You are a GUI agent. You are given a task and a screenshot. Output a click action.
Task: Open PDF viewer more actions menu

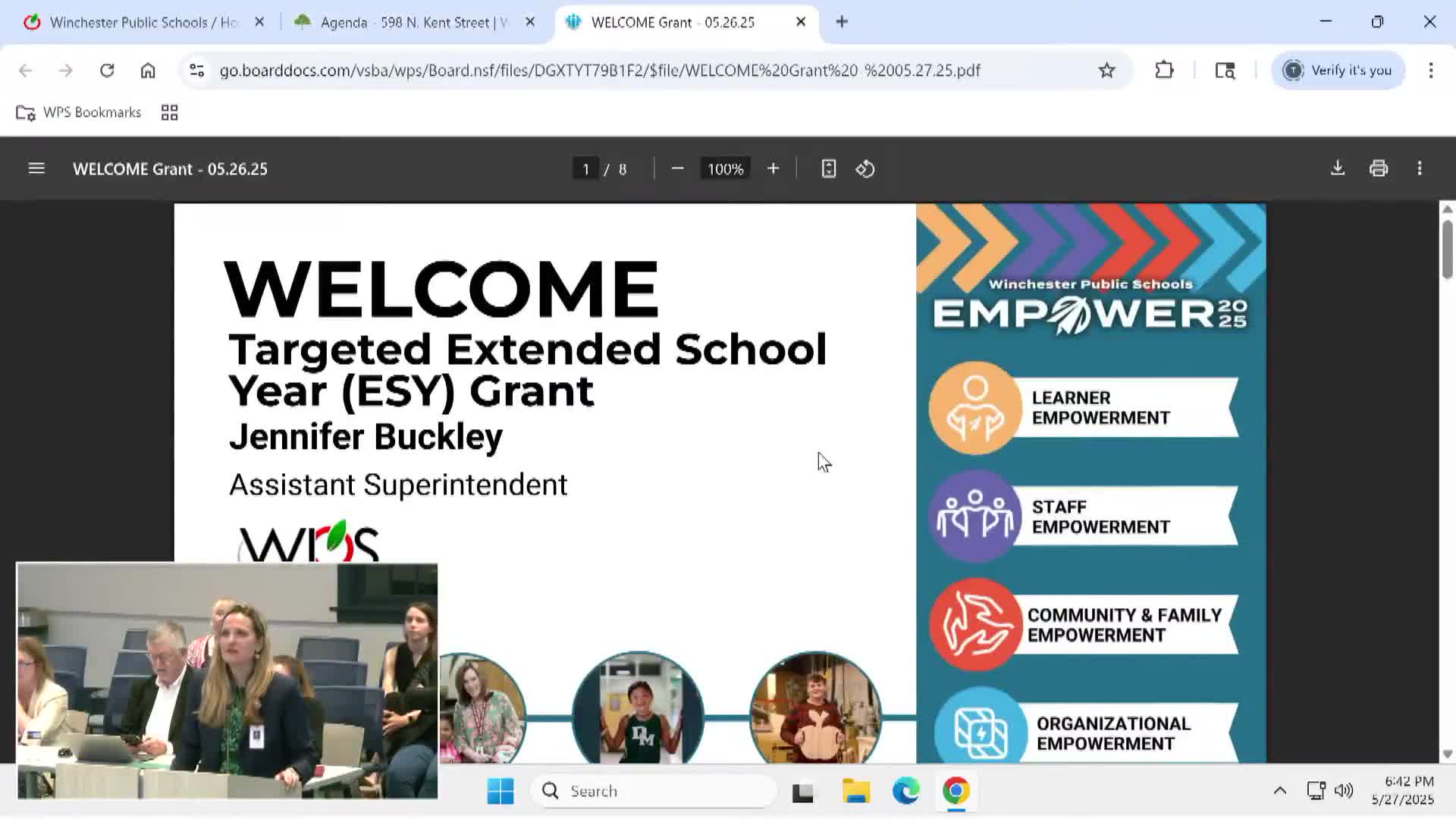point(1420,168)
